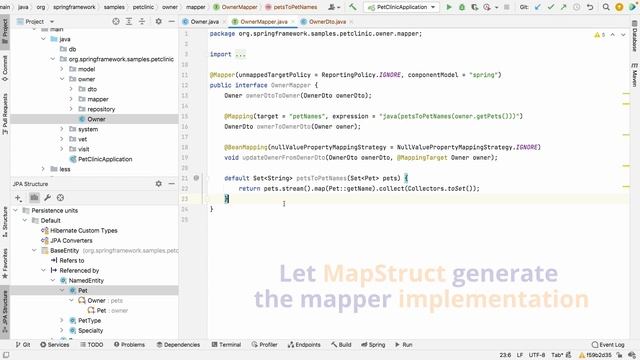The width and height of the screenshot is (640, 360).
Task: Collapse the owner package node
Action: [x=62, y=79]
